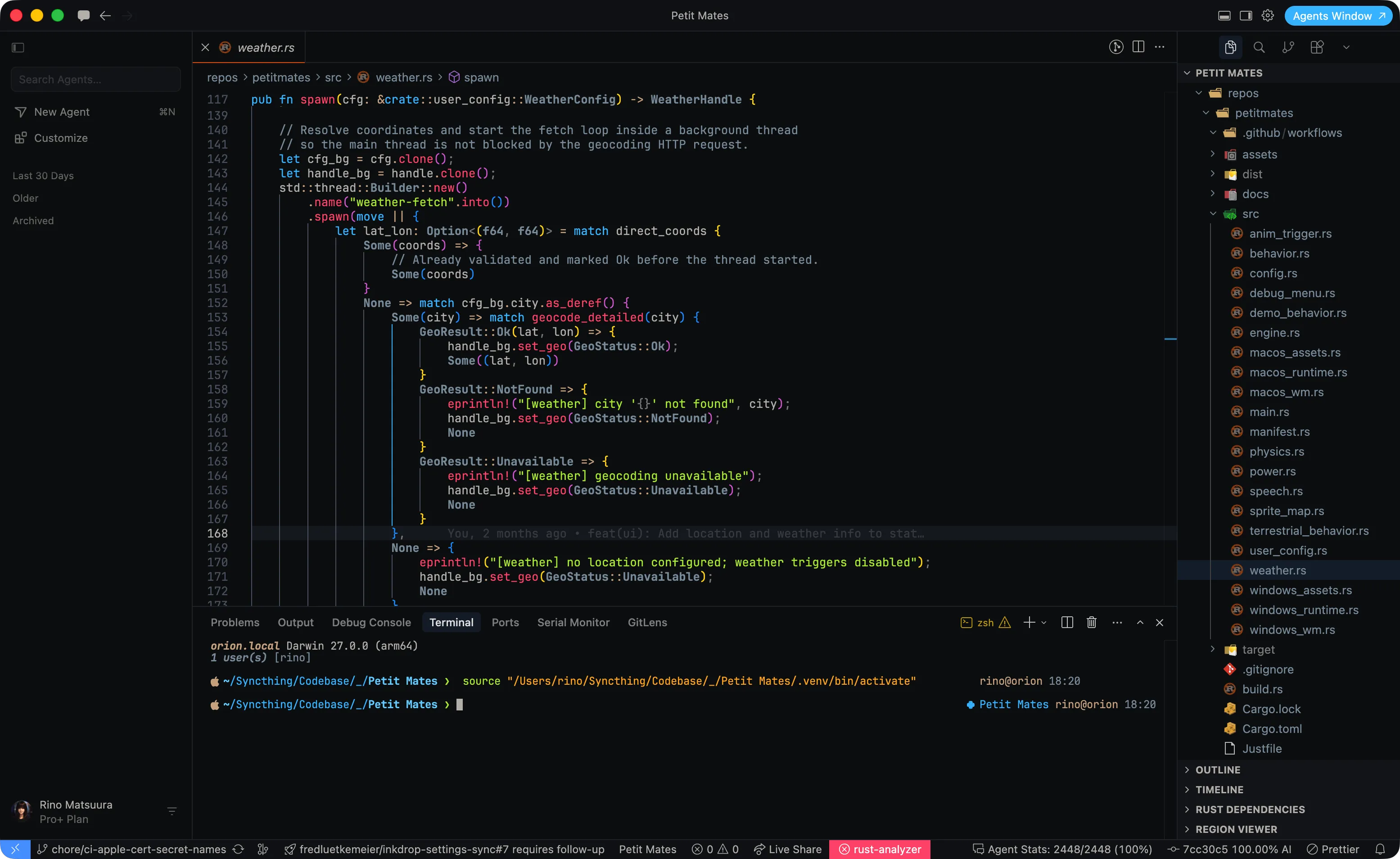Split the editor right

[x=1138, y=47]
